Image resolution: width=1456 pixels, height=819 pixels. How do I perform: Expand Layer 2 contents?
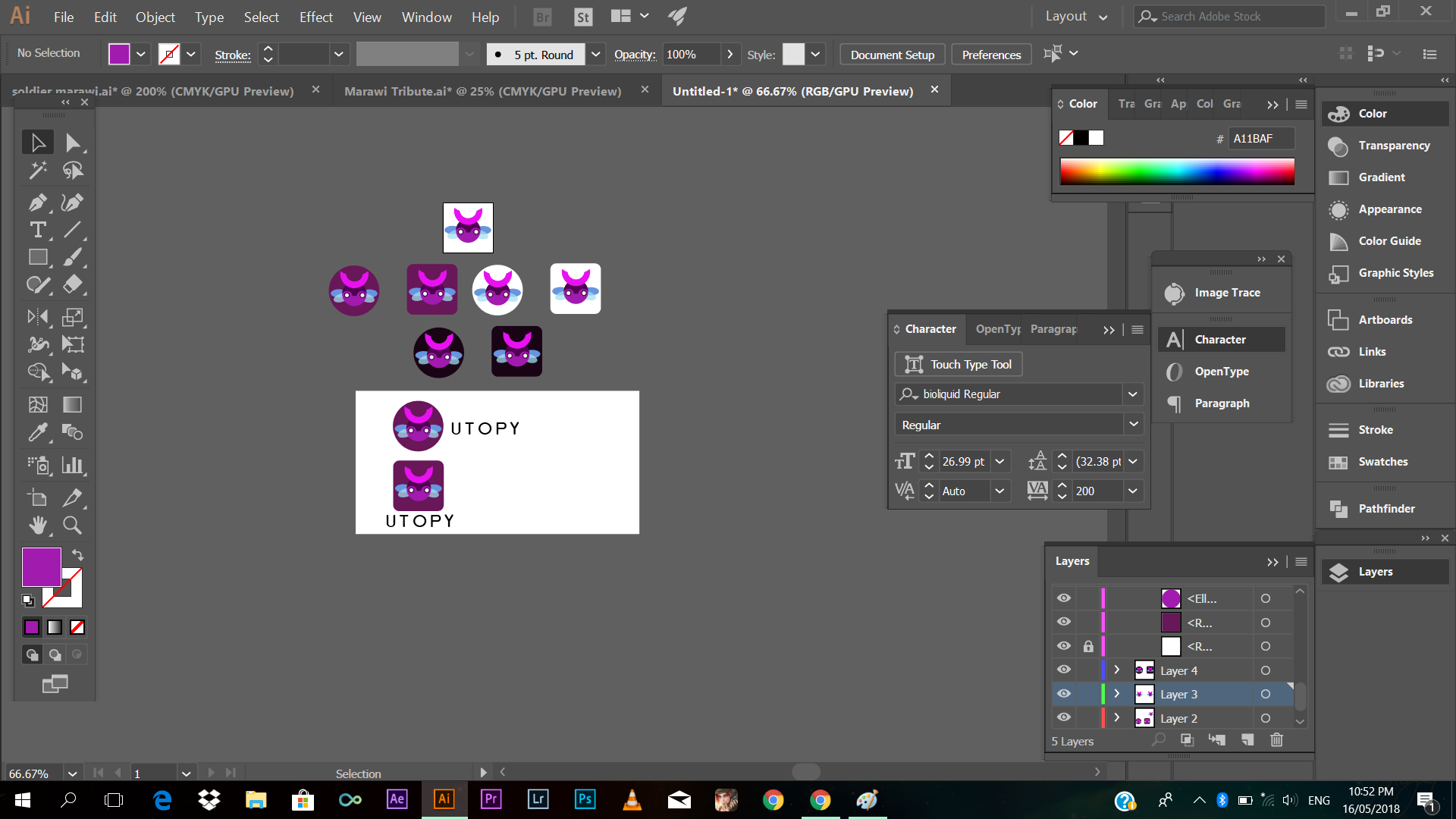1117,717
